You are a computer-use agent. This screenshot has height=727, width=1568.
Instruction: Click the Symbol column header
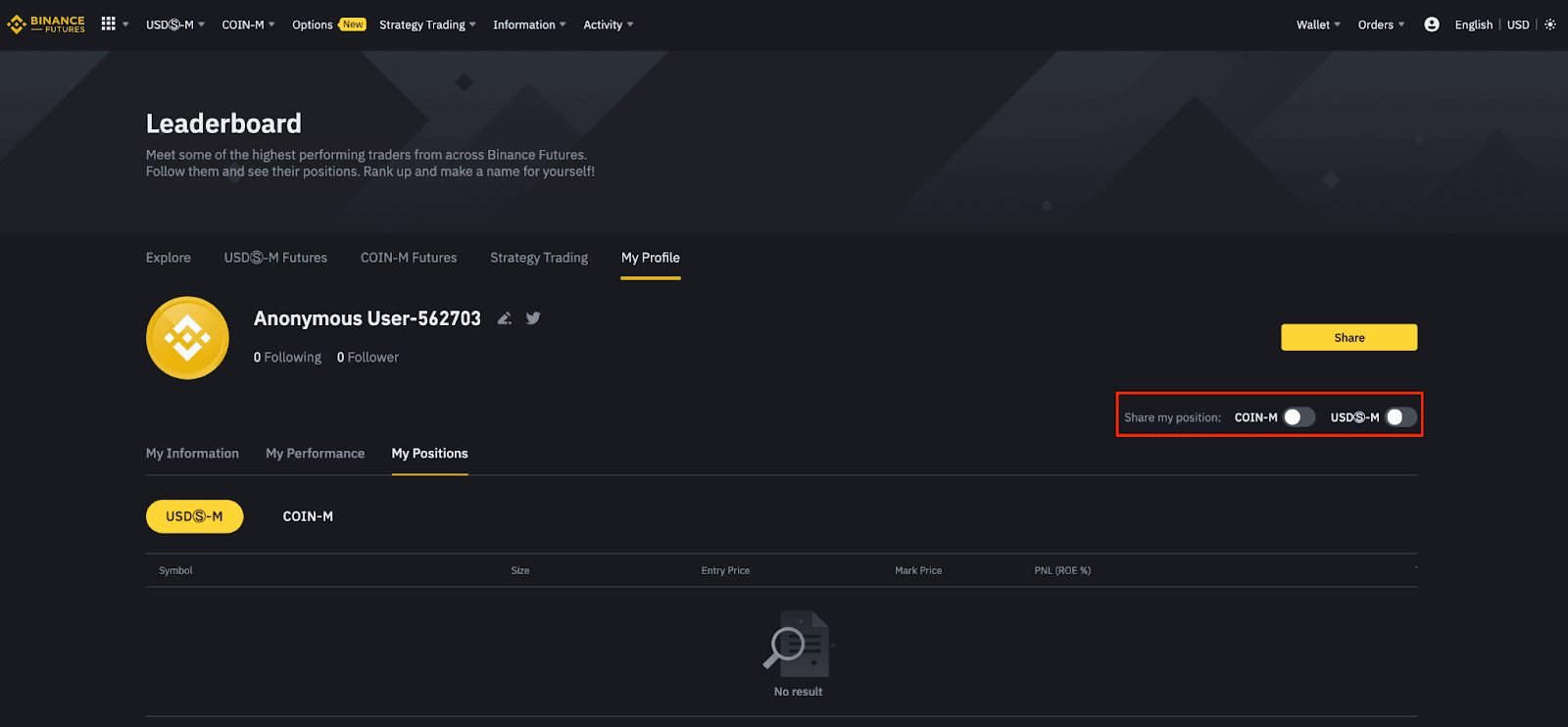pyautogui.click(x=175, y=570)
